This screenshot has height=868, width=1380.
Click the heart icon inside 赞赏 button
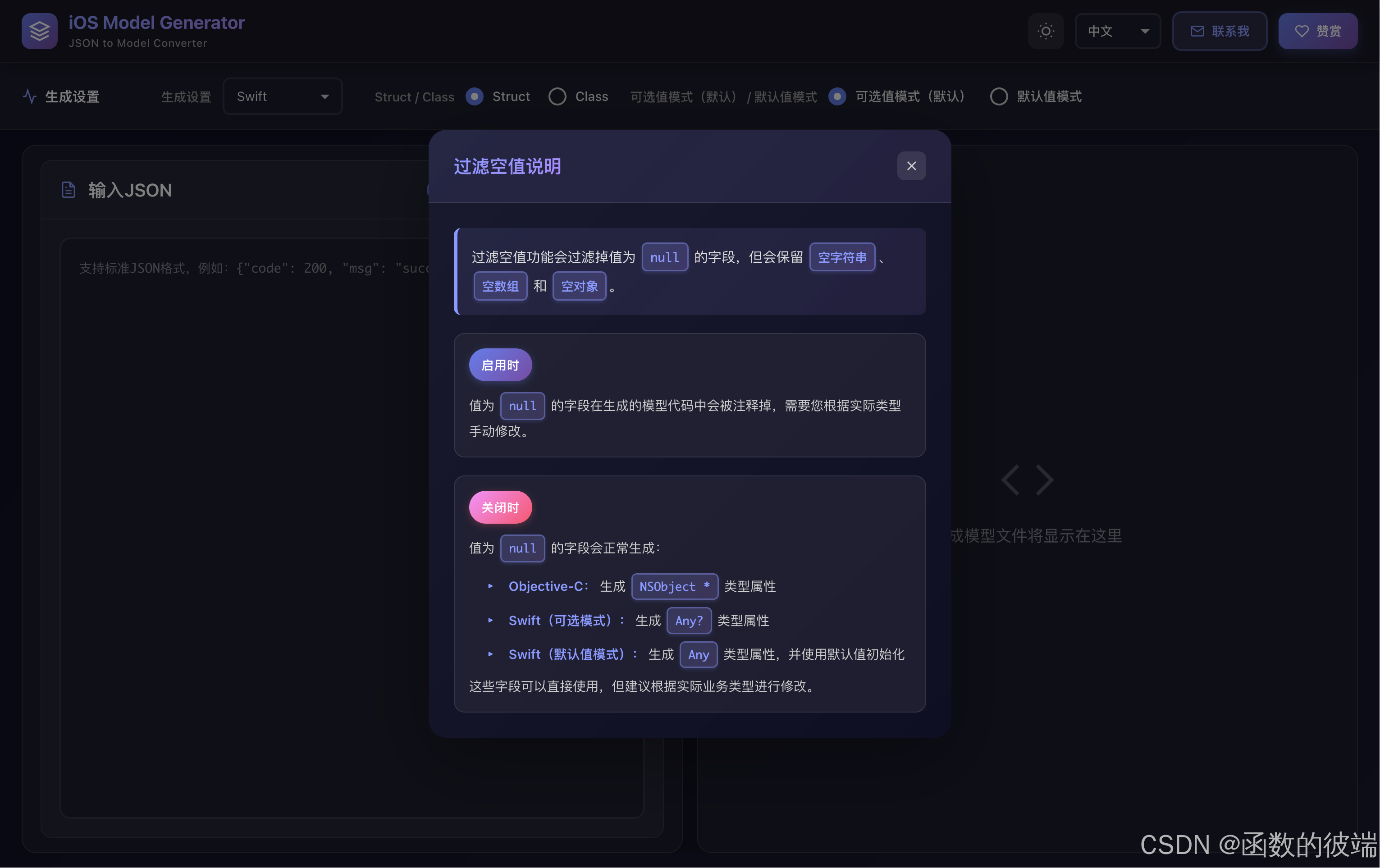click(1301, 31)
